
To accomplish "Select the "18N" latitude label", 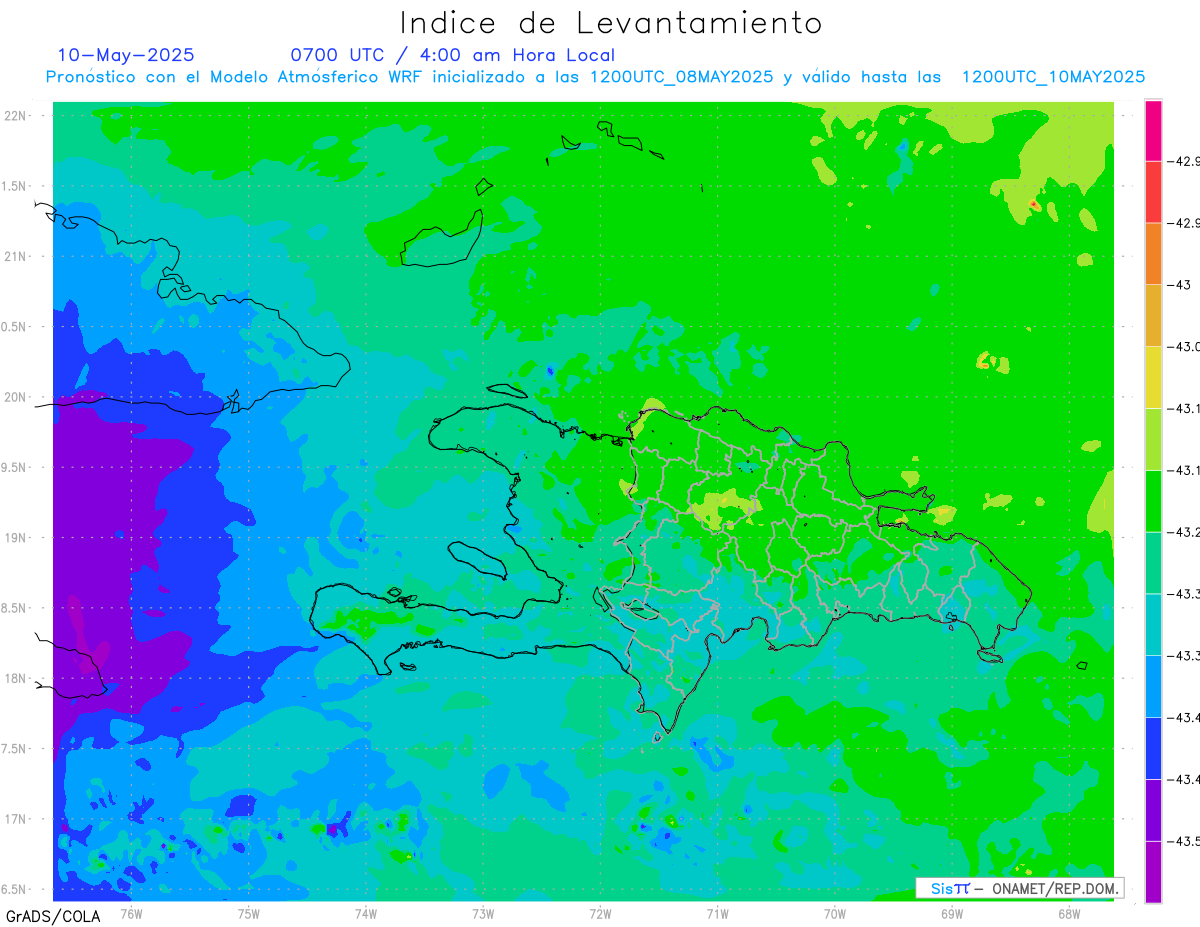I will (17, 678).
